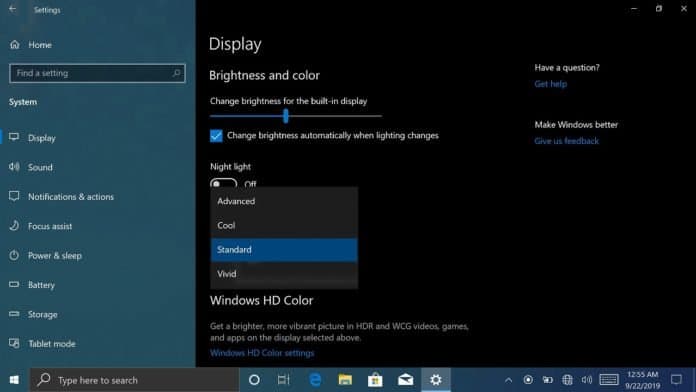Click the Storage drive icon in sidebar
The width and height of the screenshot is (696, 392).
click(x=14, y=314)
